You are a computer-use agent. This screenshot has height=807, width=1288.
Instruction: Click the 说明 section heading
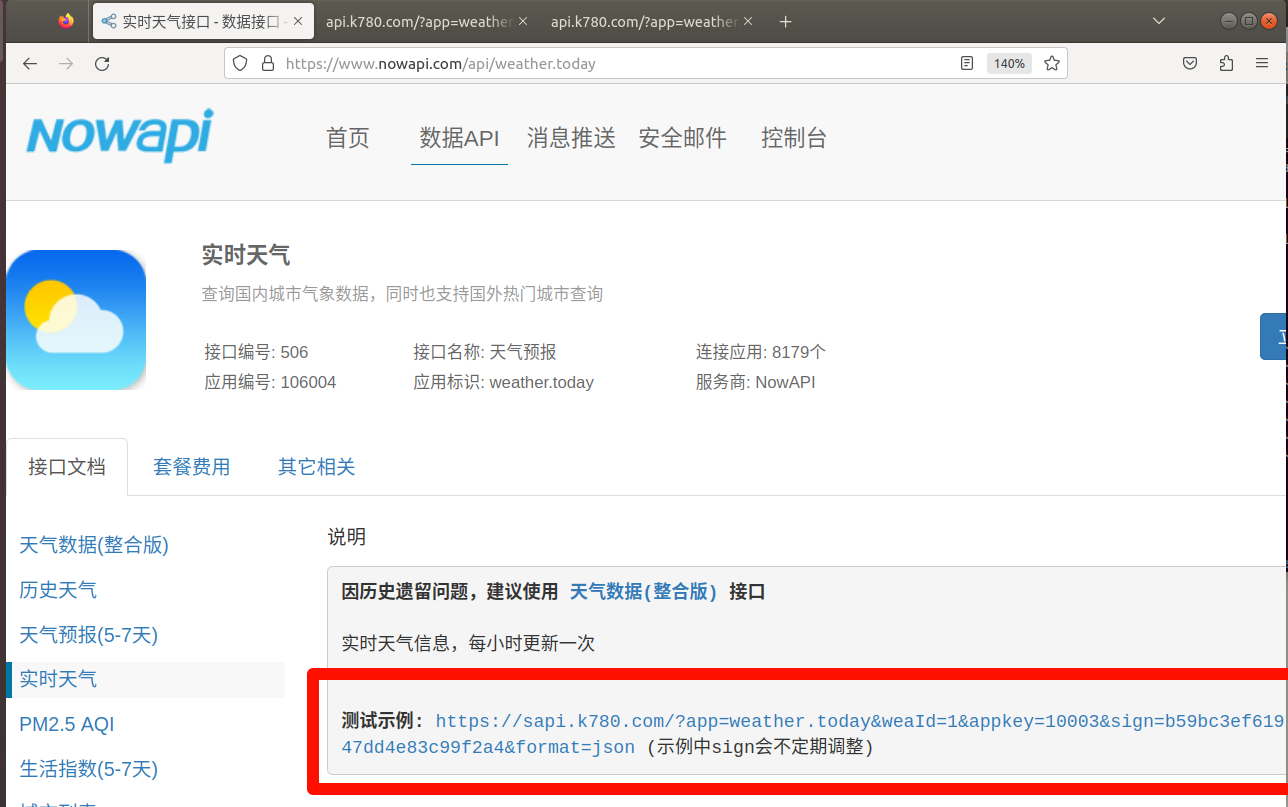click(347, 537)
